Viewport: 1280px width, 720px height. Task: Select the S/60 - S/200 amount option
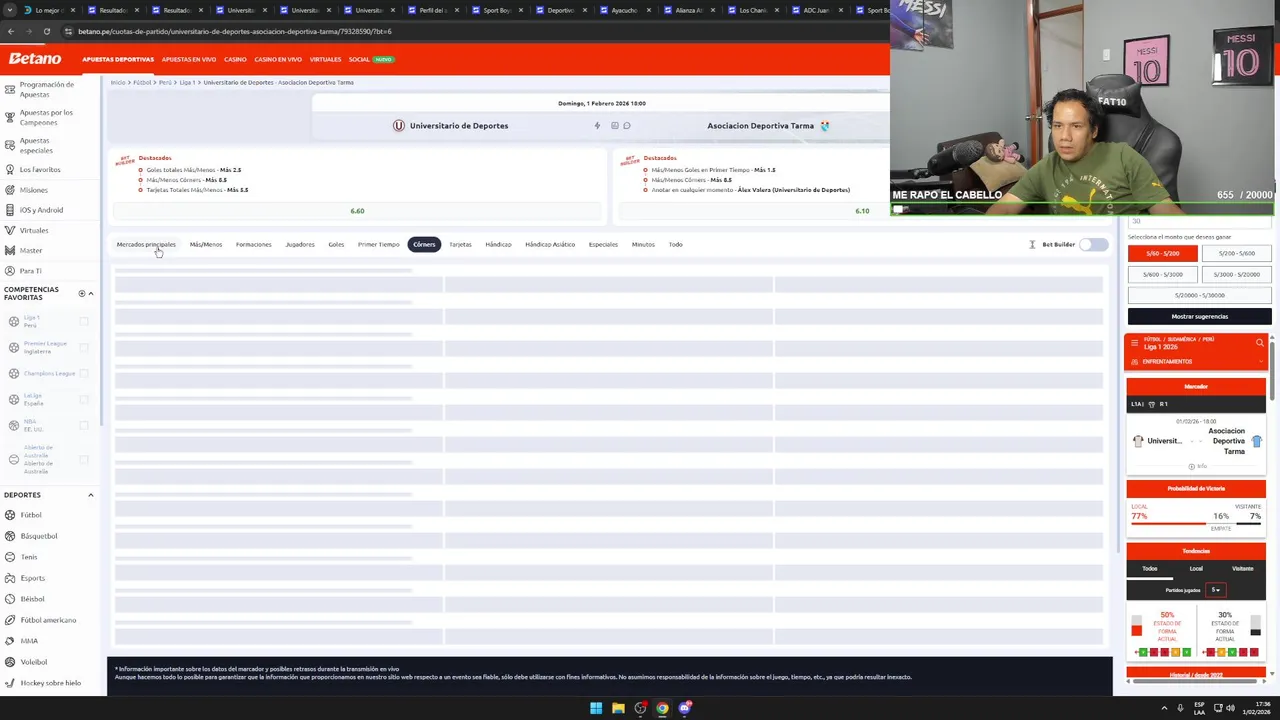tap(1162, 254)
